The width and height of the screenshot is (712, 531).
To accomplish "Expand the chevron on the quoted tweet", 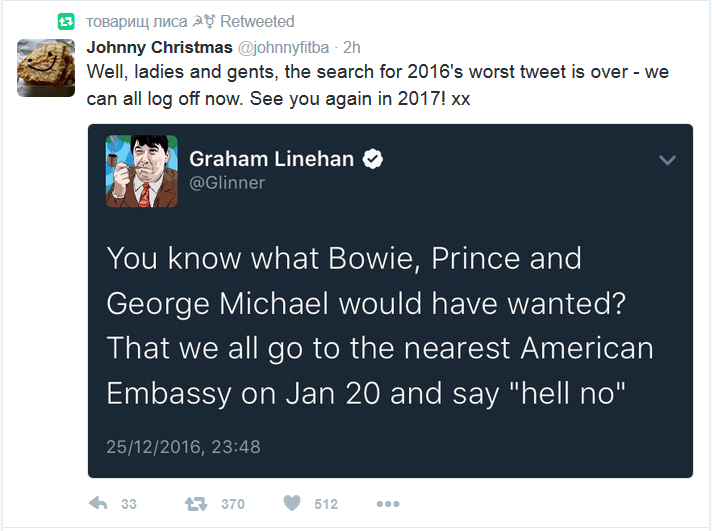I will coord(667,160).
